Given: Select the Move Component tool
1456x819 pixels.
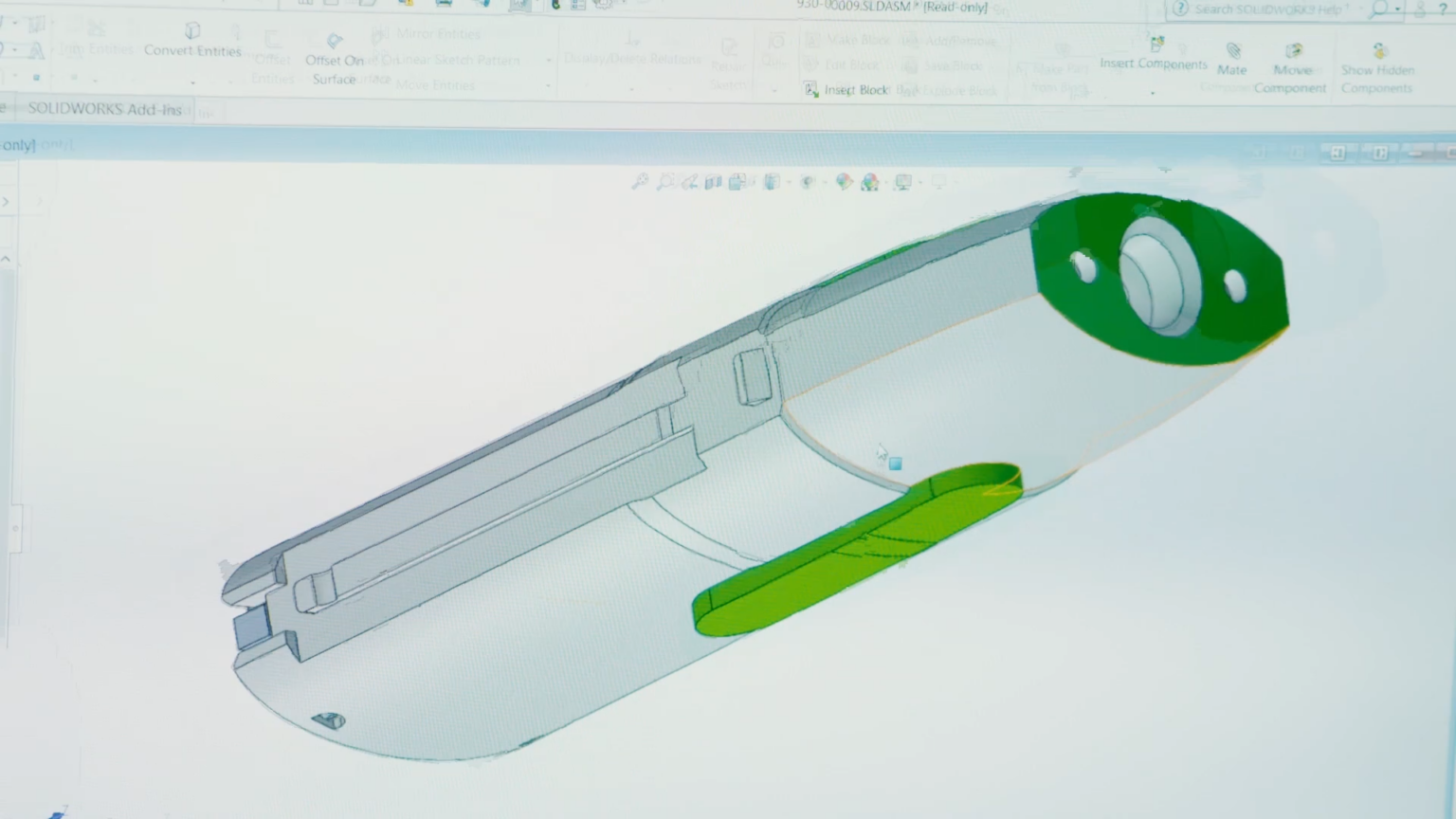Looking at the screenshot, I should tap(1291, 67).
